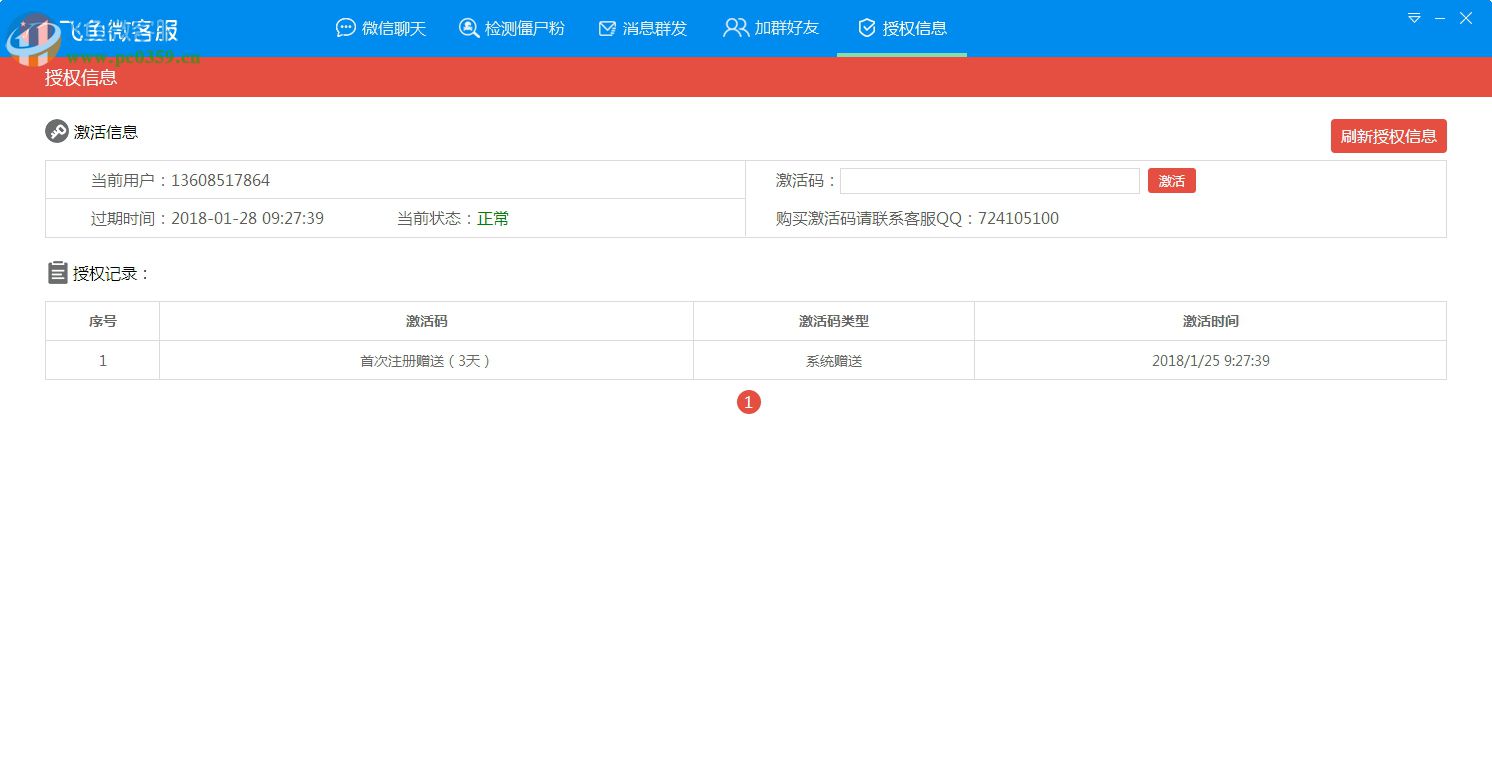Select the 首次注册赠送（3天） cell
Image resolution: width=1492 pixels, height=772 pixels.
427,361
